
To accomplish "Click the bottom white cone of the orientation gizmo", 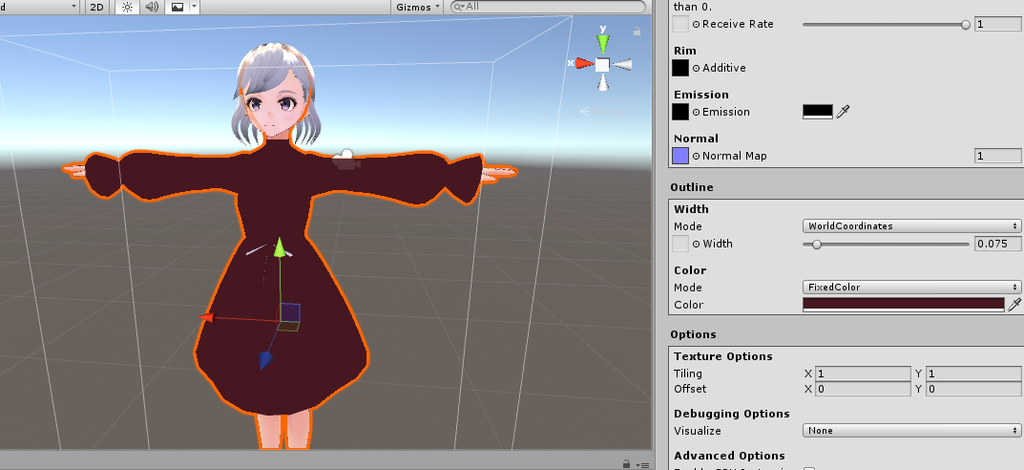I will 603,82.
